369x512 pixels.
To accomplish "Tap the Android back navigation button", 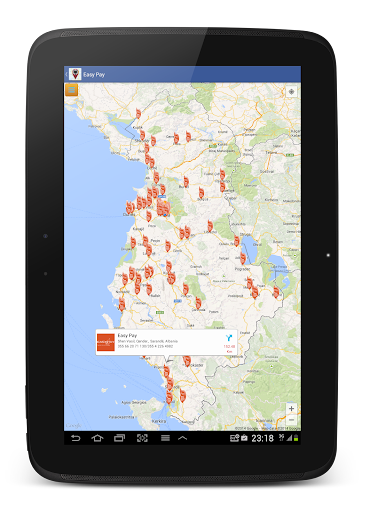I will (76, 438).
